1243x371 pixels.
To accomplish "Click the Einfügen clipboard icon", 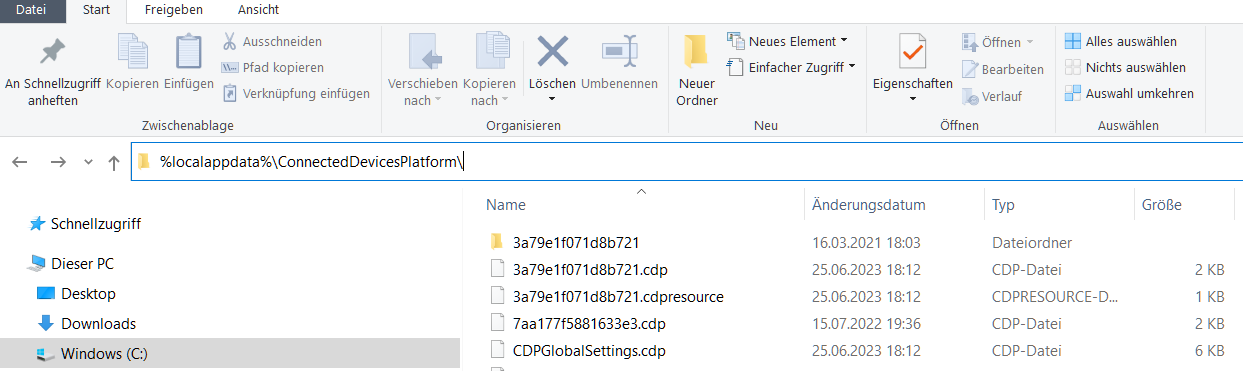I will coord(188,52).
